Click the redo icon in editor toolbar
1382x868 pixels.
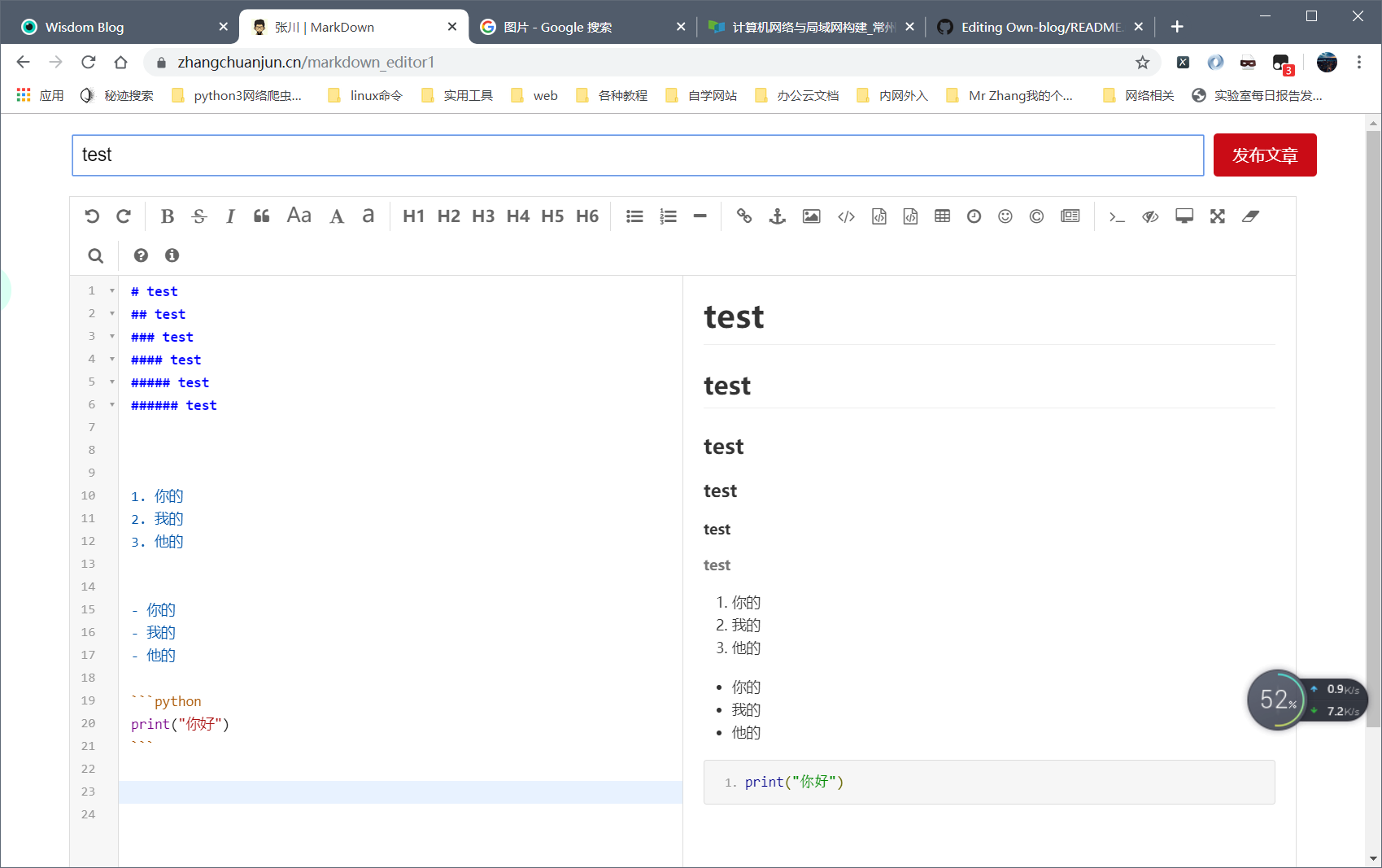tap(124, 216)
